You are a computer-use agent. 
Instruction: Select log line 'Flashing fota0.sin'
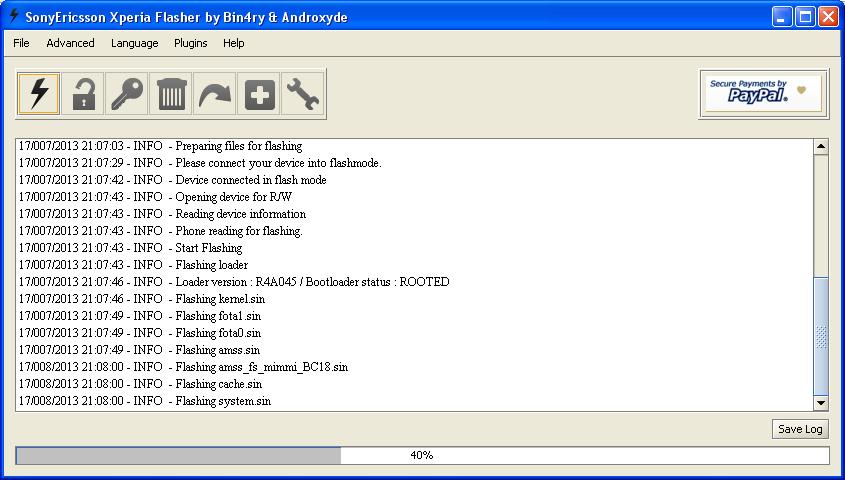(x=140, y=333)
